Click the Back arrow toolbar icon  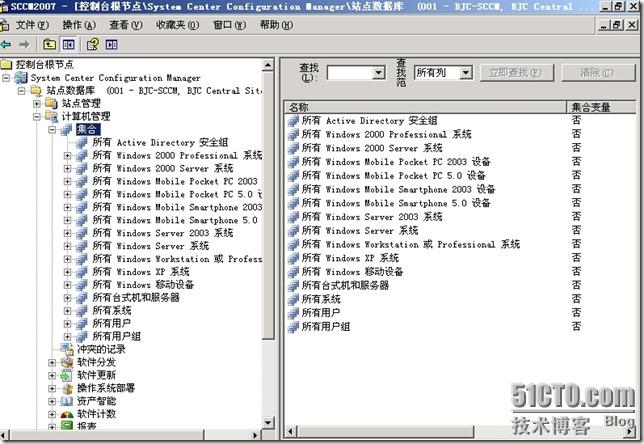[x=6, y=44]
